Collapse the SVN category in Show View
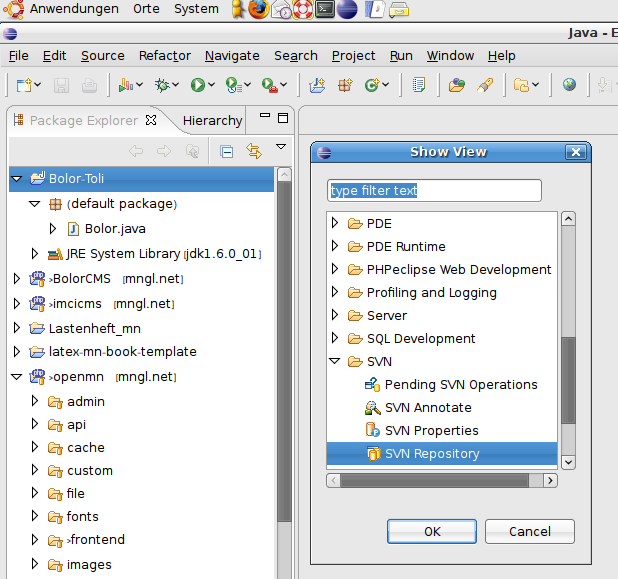Viewport: 618px width, 579px height. tap(335, 361)
